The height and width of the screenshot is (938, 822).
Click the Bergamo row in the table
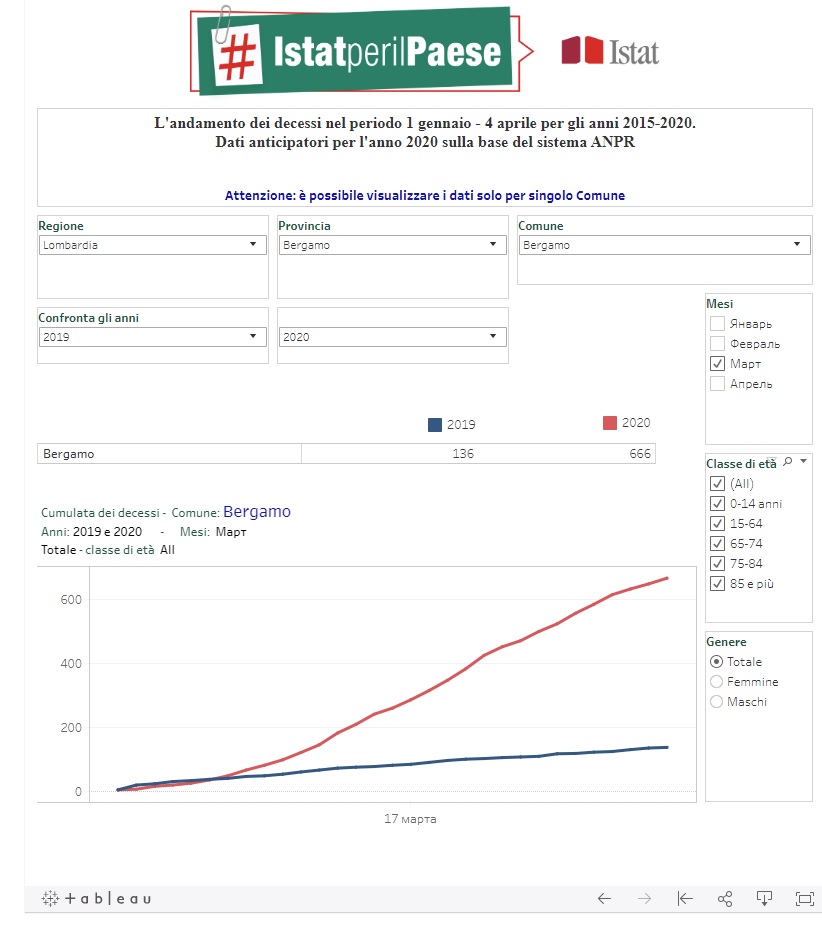coord(169,454)
